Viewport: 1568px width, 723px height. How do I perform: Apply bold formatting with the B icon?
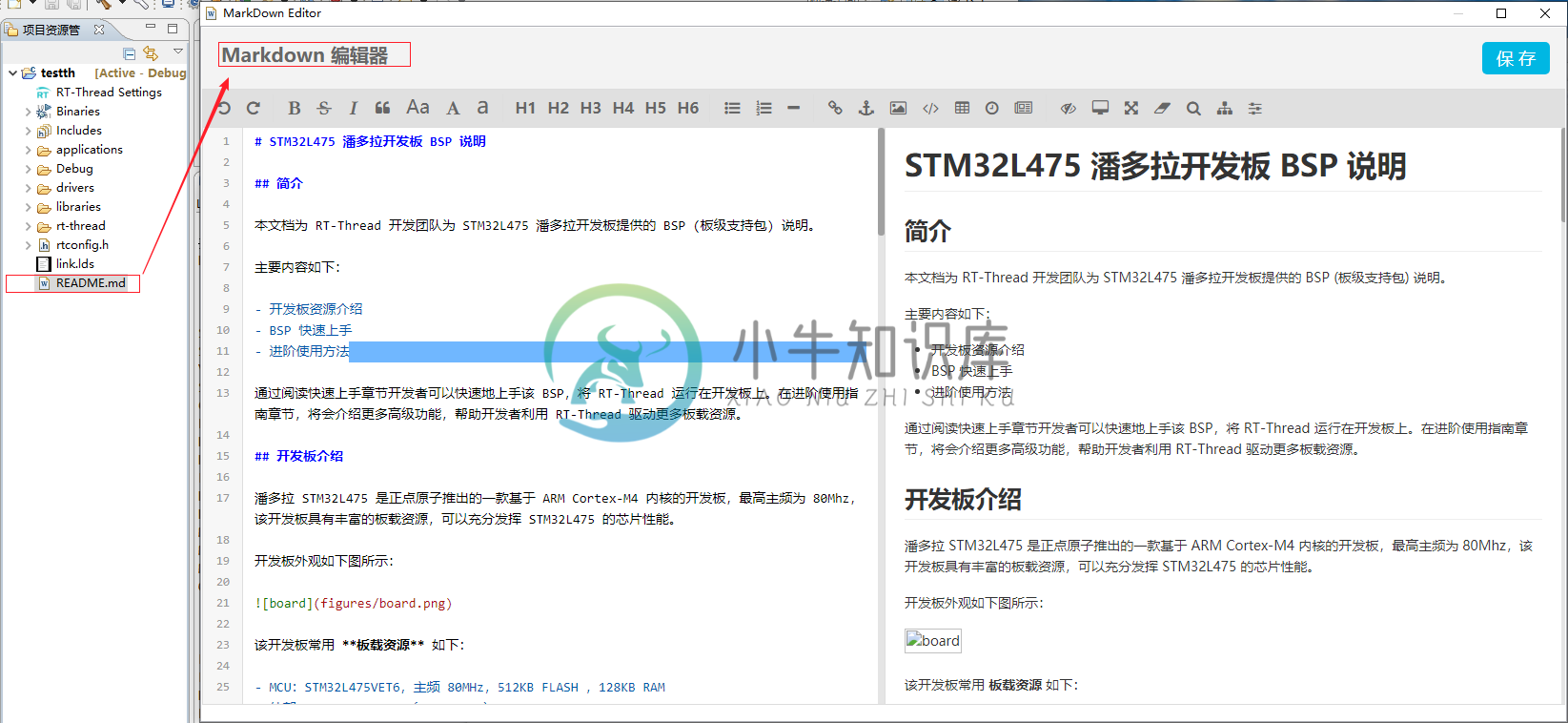tap(294, 108)
